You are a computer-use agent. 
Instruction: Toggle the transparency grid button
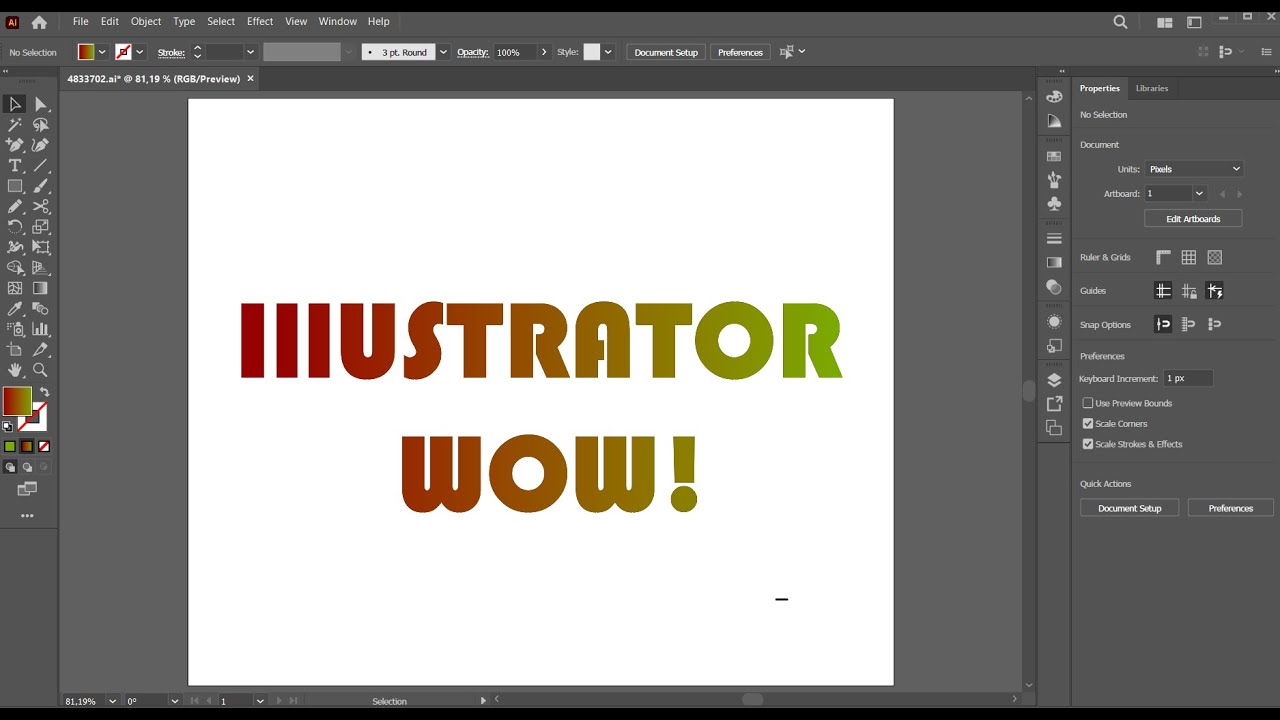1215,257
